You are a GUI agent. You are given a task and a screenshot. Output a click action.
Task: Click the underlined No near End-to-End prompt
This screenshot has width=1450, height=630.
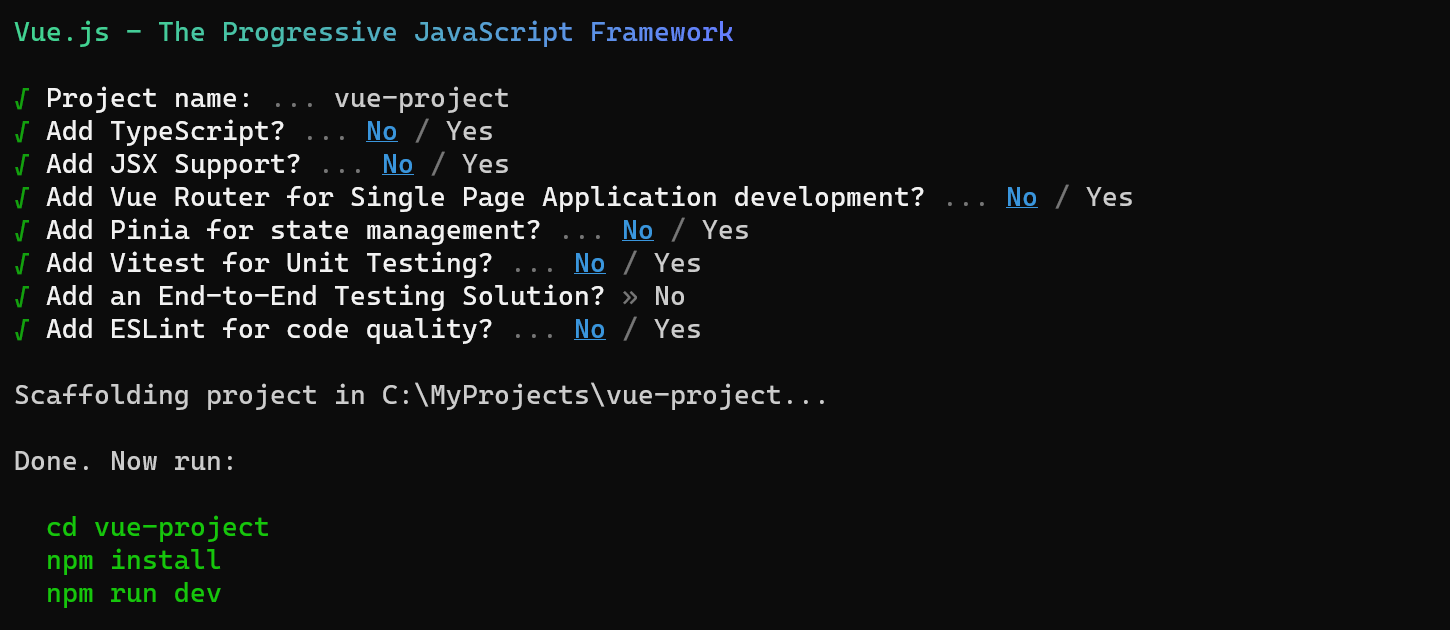pyautogui.click(x=668, y=295)
